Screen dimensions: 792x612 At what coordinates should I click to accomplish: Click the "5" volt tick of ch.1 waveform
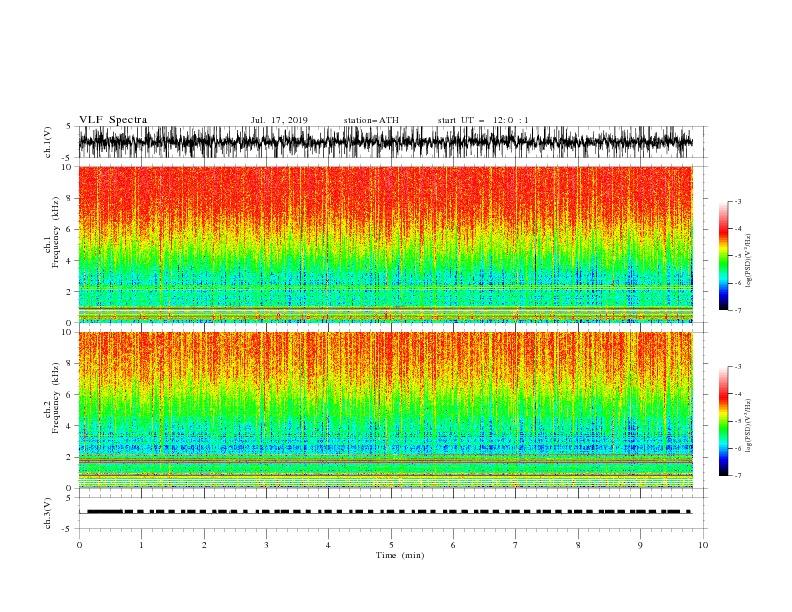(x=69, y=126)
